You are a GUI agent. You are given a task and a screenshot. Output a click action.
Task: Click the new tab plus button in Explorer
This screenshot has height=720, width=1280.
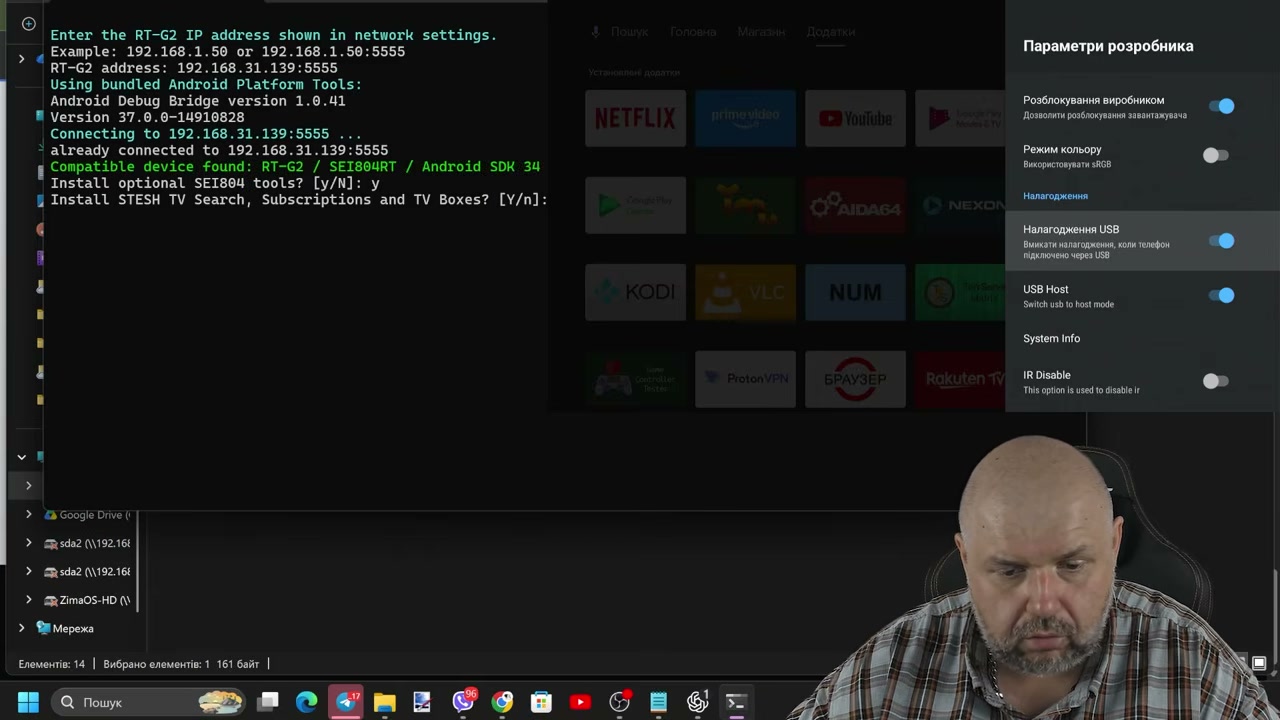tap(28, 23)
